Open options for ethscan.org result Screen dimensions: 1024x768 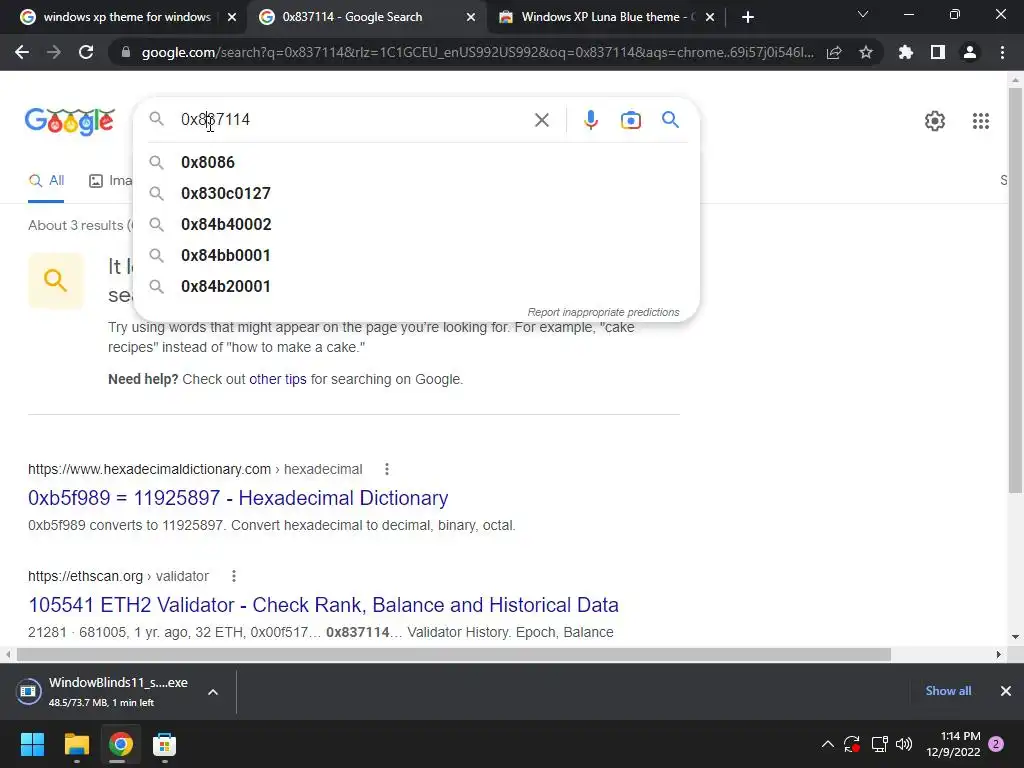234,576
